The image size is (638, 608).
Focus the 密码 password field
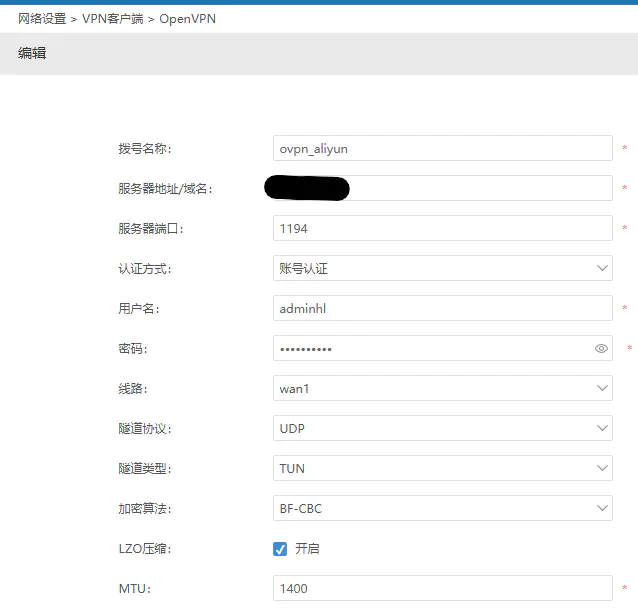tap(430, 348)
